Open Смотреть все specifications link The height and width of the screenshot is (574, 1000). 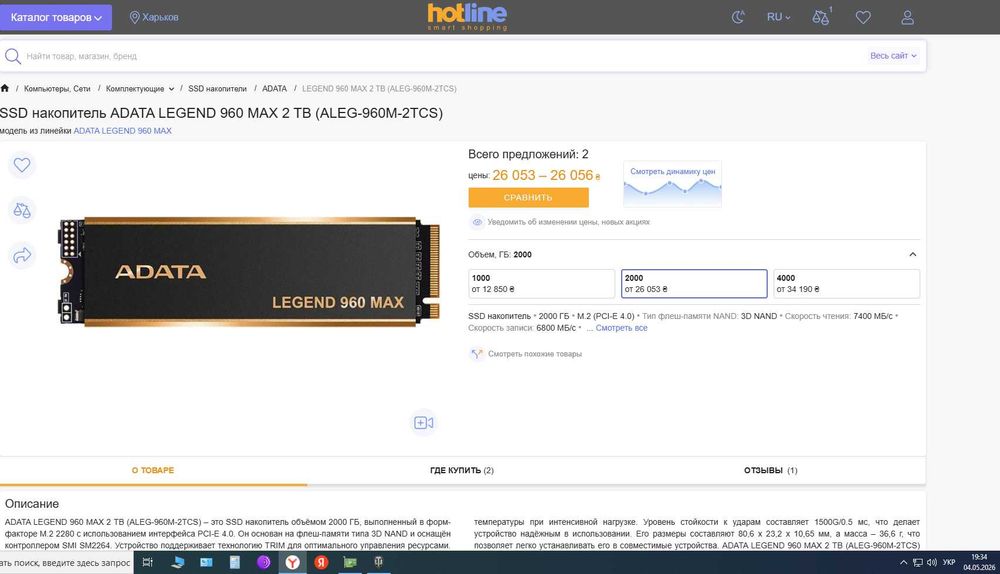click(621, 328)
